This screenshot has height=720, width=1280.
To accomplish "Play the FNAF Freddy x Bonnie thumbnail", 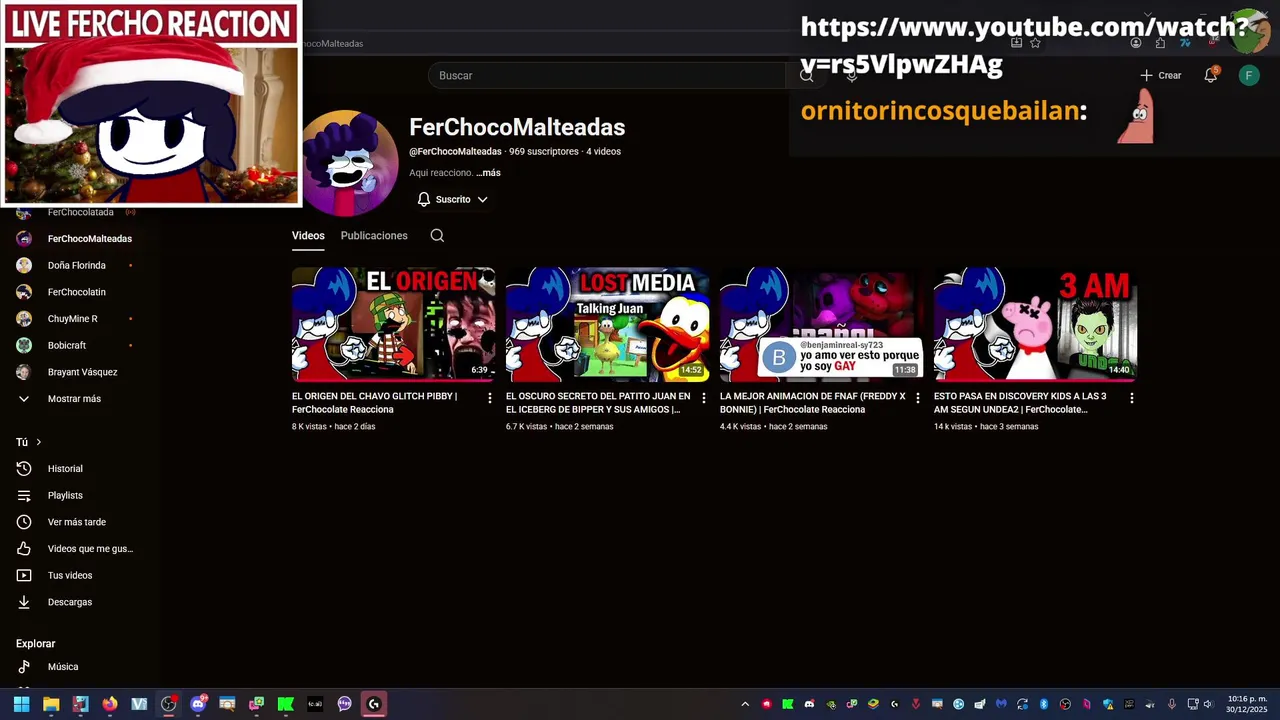I will pyautogui.click(x=821, y=324).
